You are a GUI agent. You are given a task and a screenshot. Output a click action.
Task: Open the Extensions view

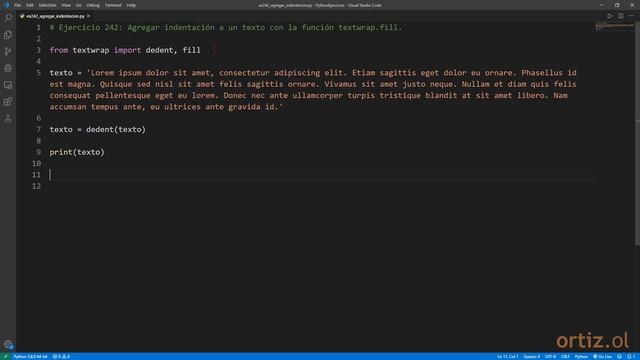tap(8, 102)
